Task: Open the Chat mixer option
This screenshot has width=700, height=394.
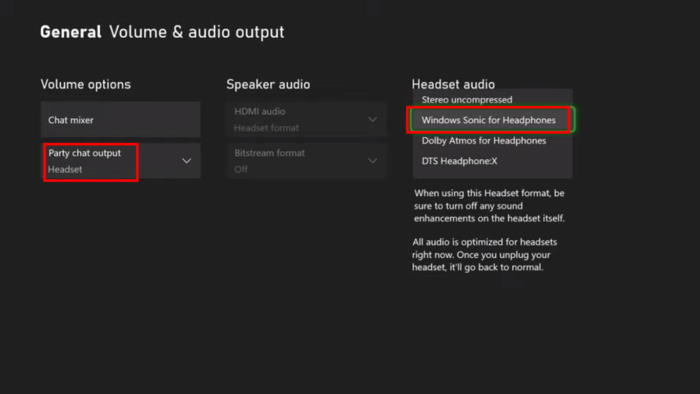Action: tap(121, 120)
